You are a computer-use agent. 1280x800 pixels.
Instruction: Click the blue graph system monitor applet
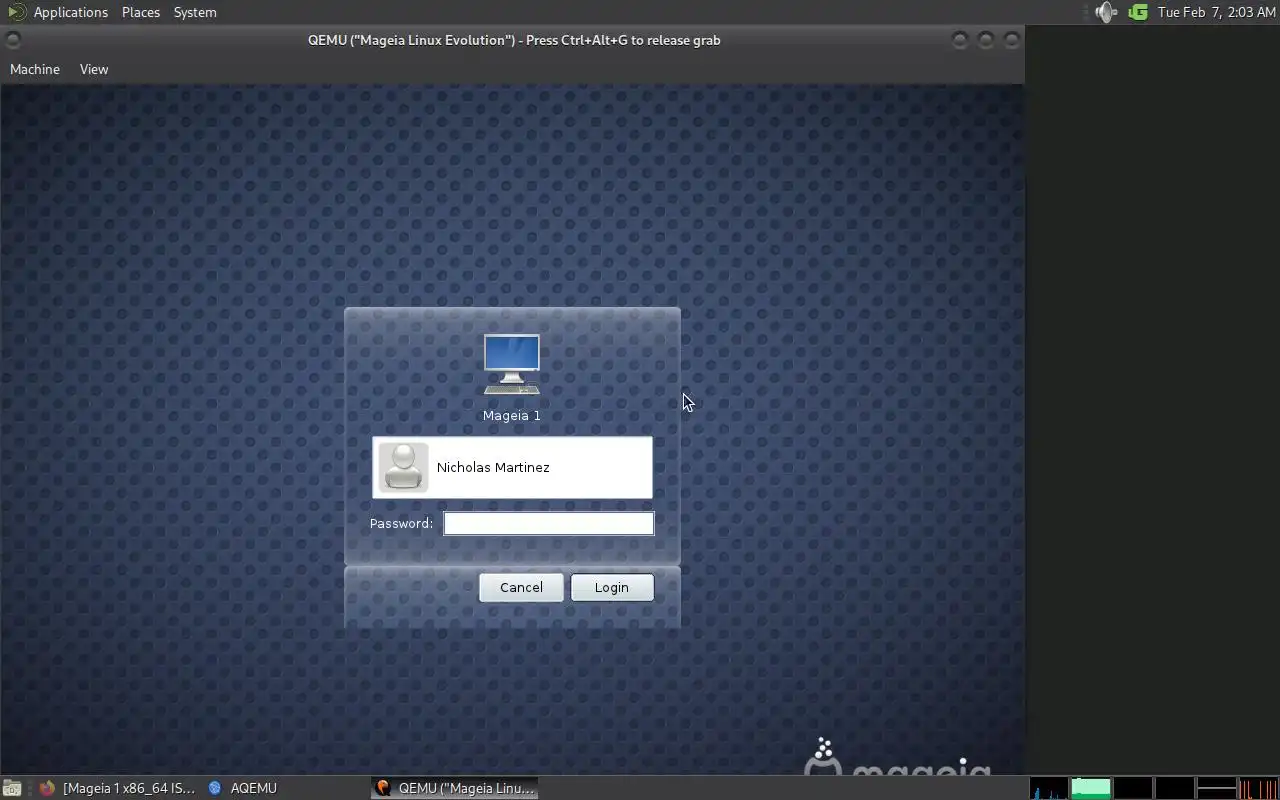point(1049,788)
